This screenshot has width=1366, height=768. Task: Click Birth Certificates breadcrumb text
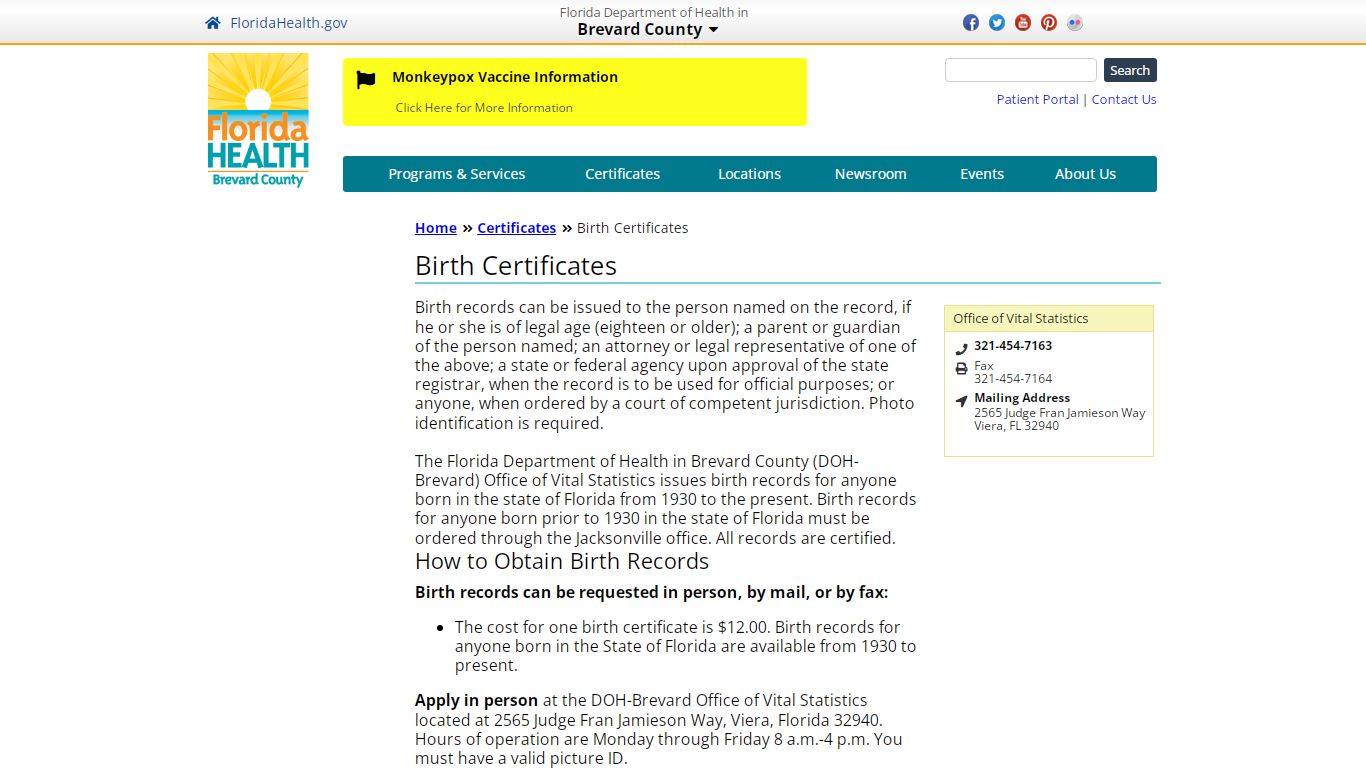click(633, 228)
